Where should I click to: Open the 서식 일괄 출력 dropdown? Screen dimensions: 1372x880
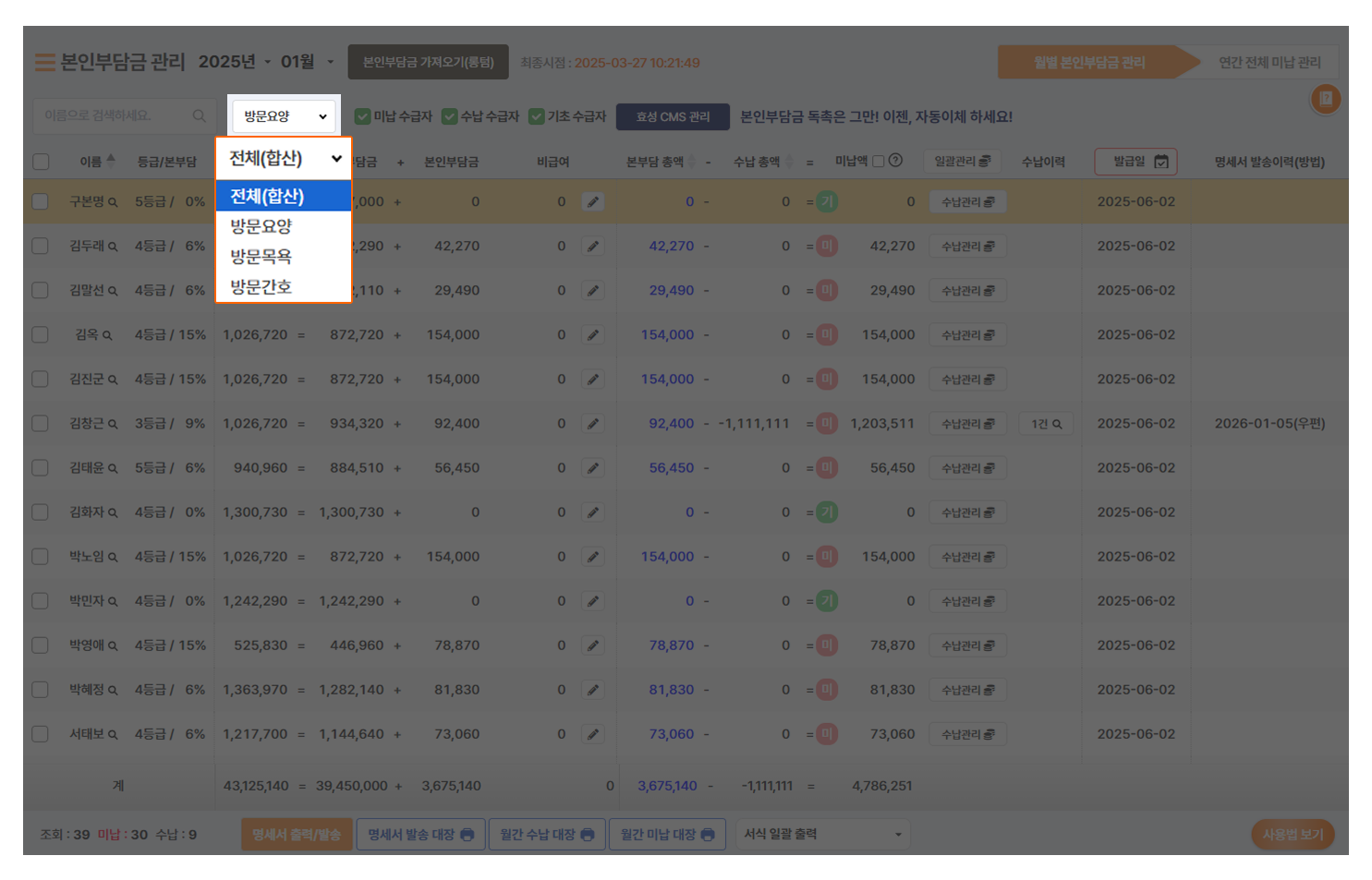tap(822, 835)
